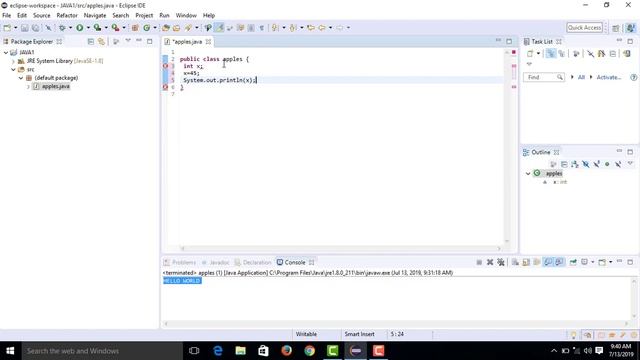Screen dimensions: 640x360
Task: Expand the apples.java tree node
Action: click(28, 87)
